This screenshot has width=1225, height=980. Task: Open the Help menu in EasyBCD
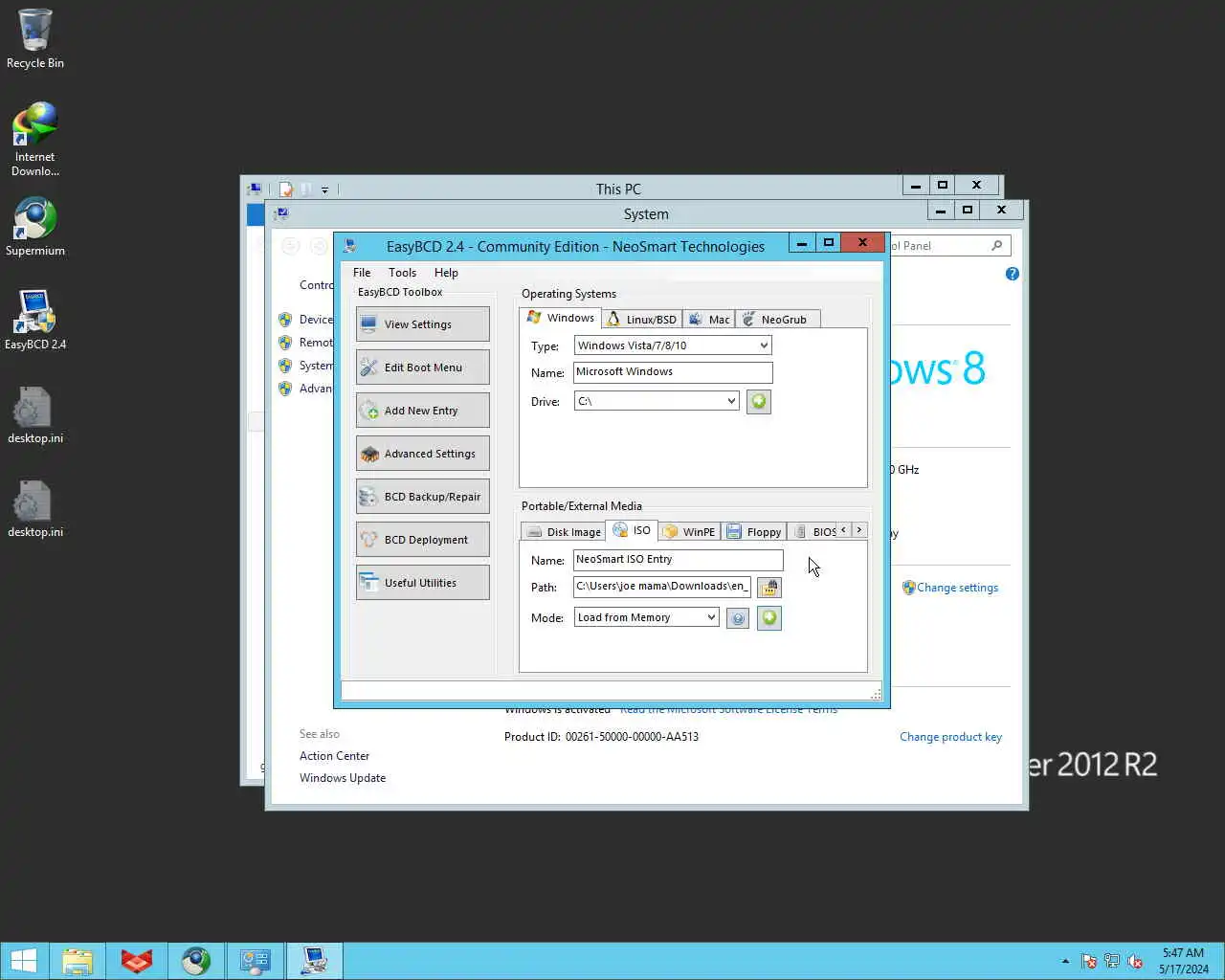pos(446,273)
